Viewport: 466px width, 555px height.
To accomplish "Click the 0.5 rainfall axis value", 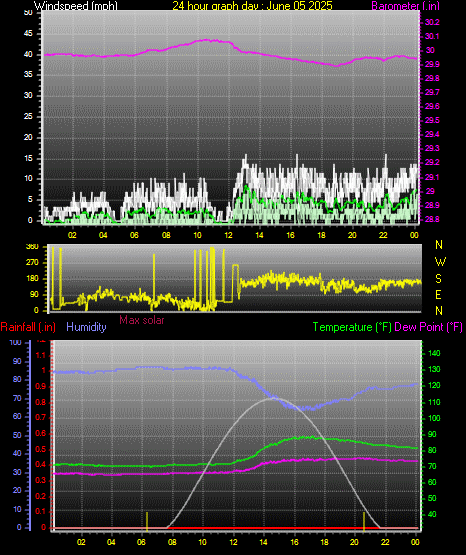I will pyautogui.click(x=41, y=450).
